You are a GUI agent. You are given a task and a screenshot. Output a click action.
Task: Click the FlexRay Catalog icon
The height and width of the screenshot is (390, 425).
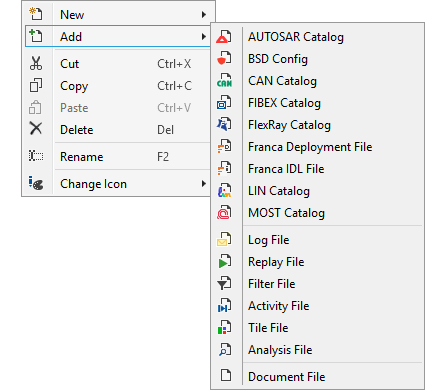pos(224,125)
